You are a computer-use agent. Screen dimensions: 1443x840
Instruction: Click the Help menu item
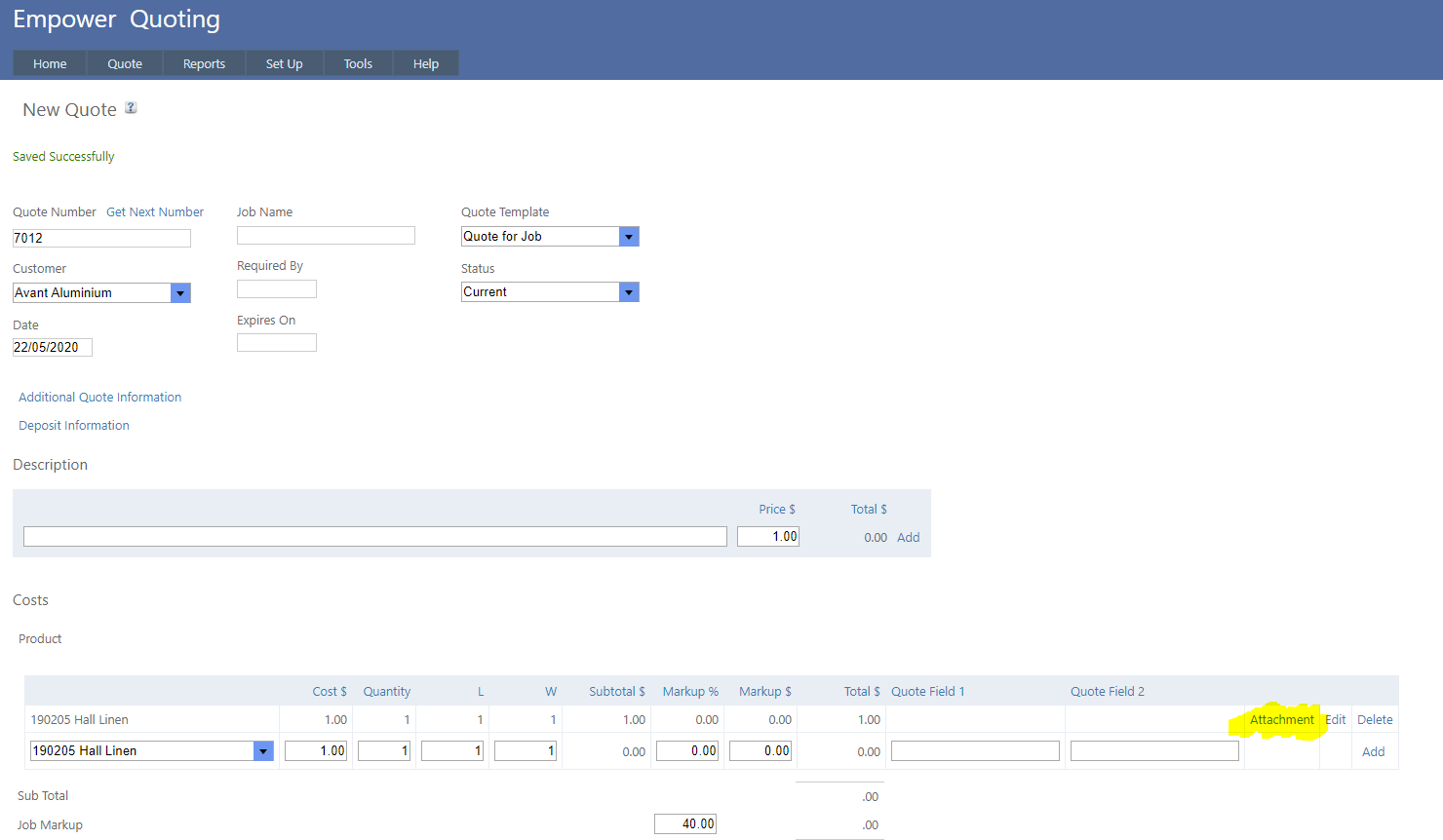pos(426,63)
